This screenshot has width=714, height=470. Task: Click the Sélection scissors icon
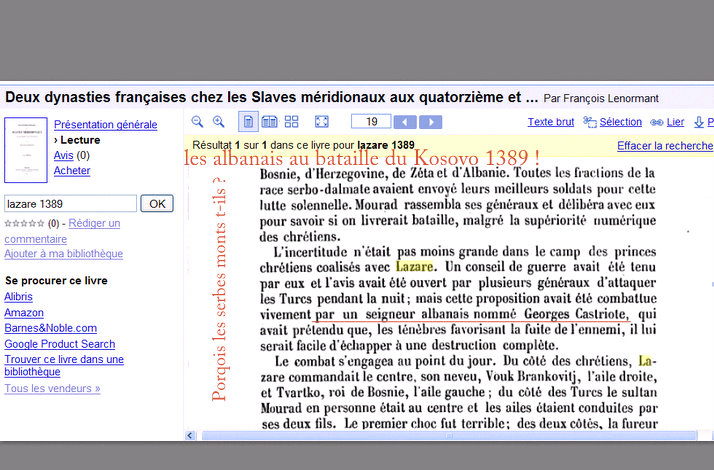click(590, 122)
